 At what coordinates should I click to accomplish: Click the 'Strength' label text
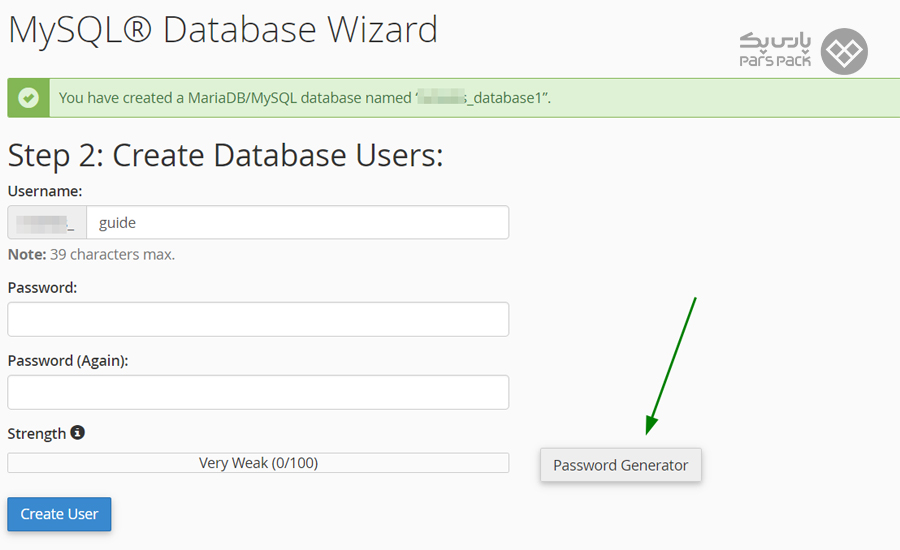coord(37,433)
